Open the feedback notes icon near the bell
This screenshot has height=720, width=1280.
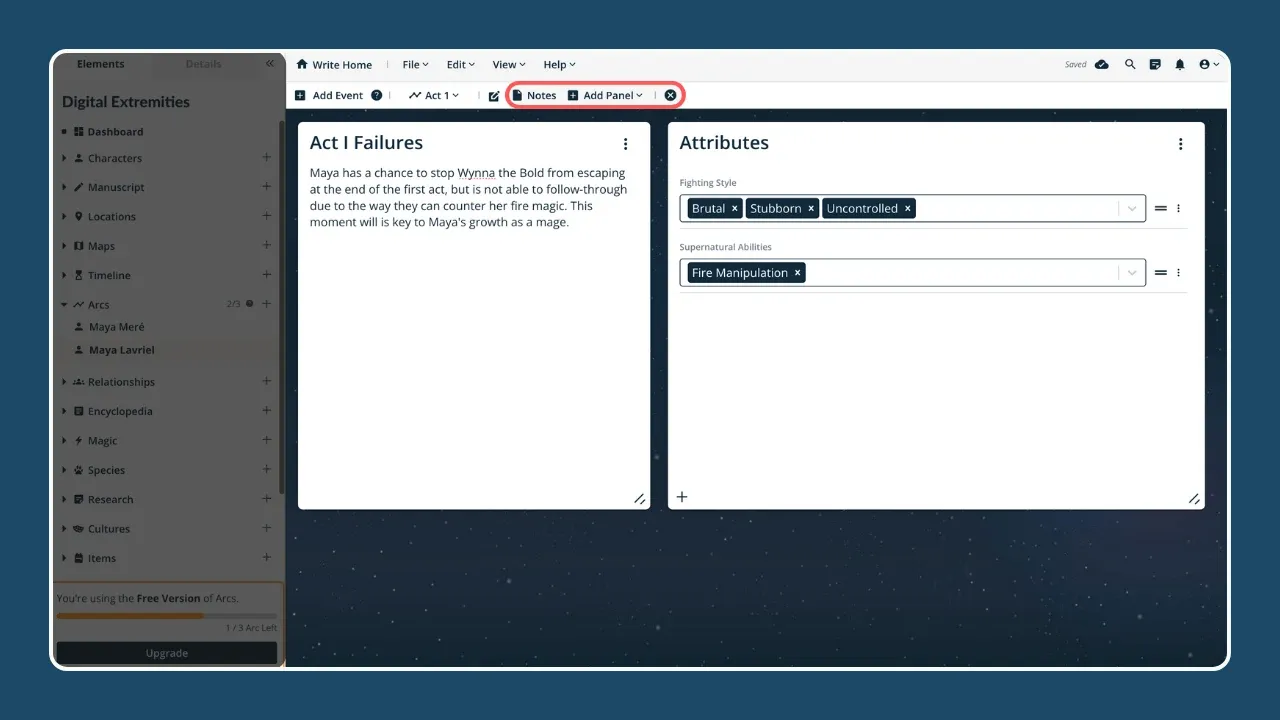point(1154,64)
